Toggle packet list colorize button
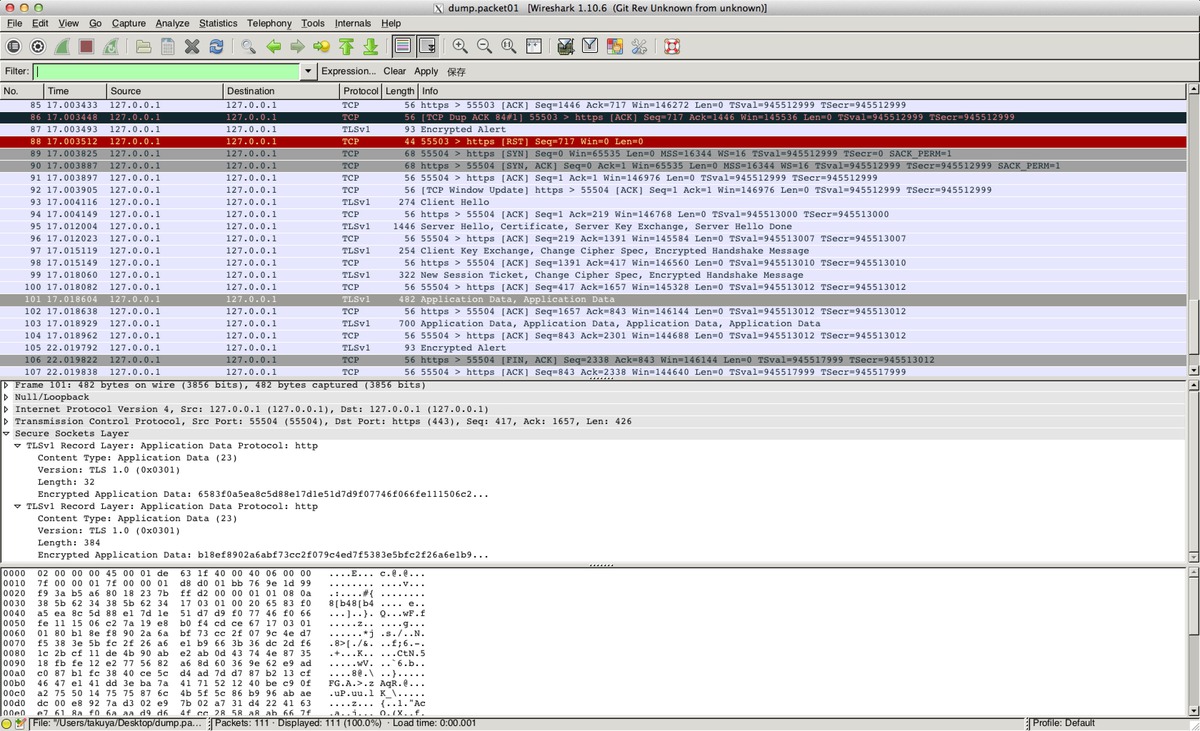 tap(403, 46)
